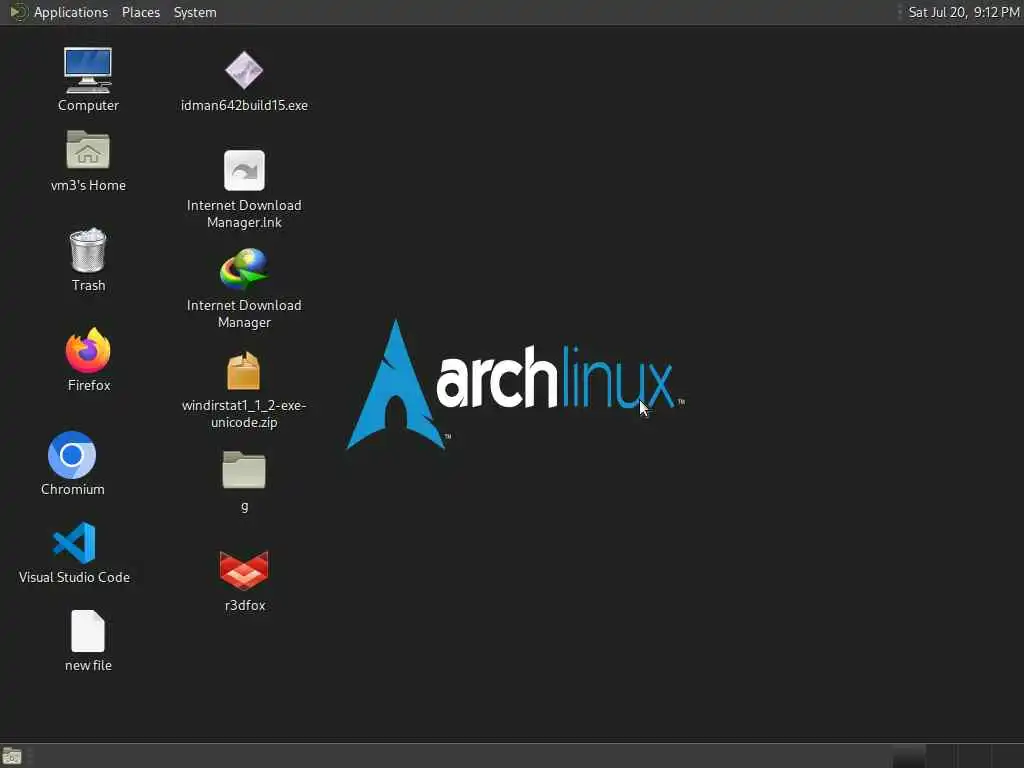This screenshot has height=768, width=1024.
Task: Open the Places menu
Action: click(x=141, y=12)
